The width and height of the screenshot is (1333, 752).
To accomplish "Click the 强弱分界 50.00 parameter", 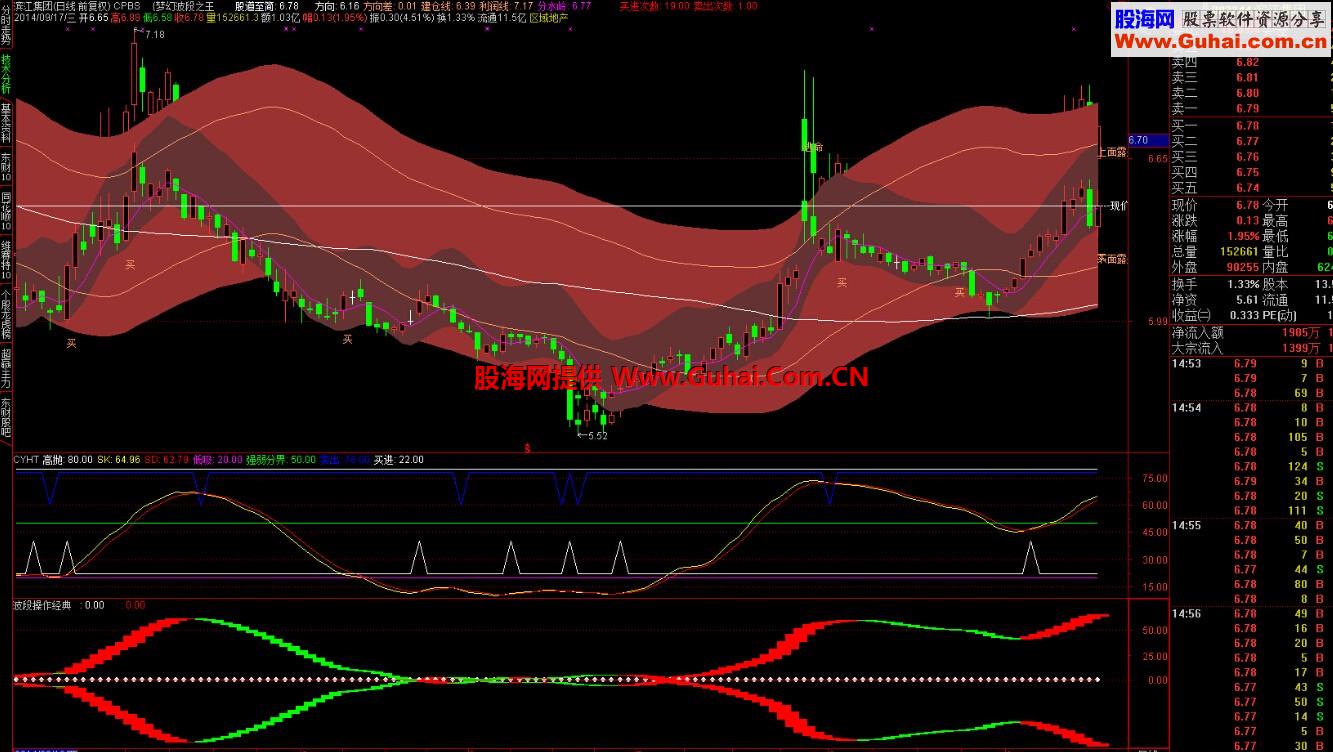I will tap(281, 460).
